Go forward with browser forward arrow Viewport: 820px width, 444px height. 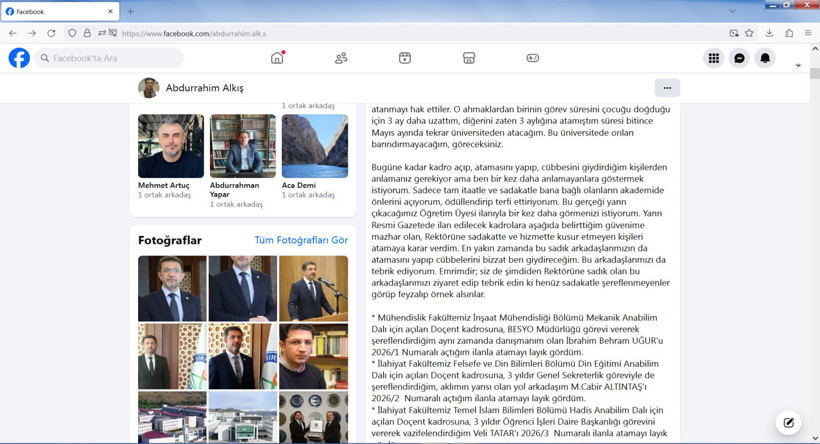coord(32,33)
